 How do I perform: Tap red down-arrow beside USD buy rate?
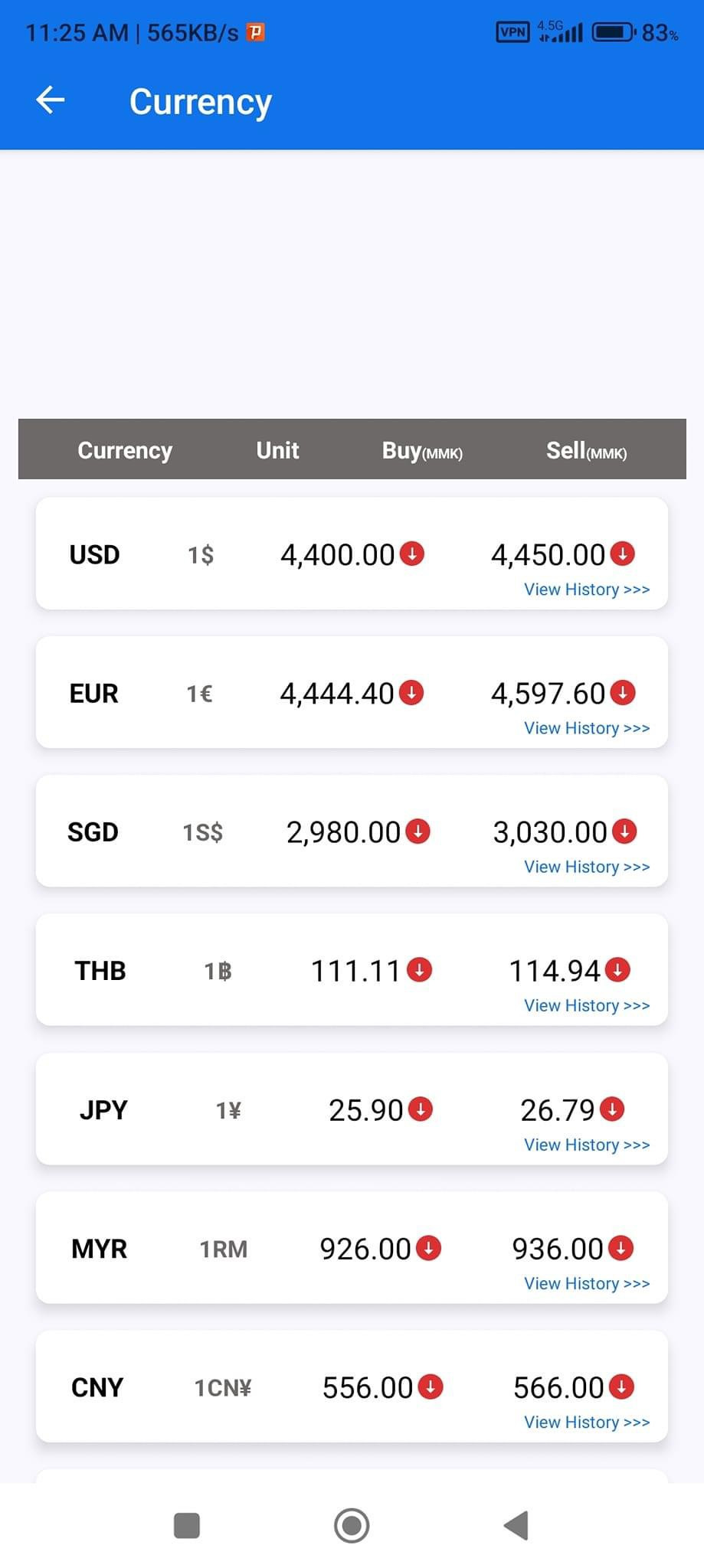[x=412, y=553]
